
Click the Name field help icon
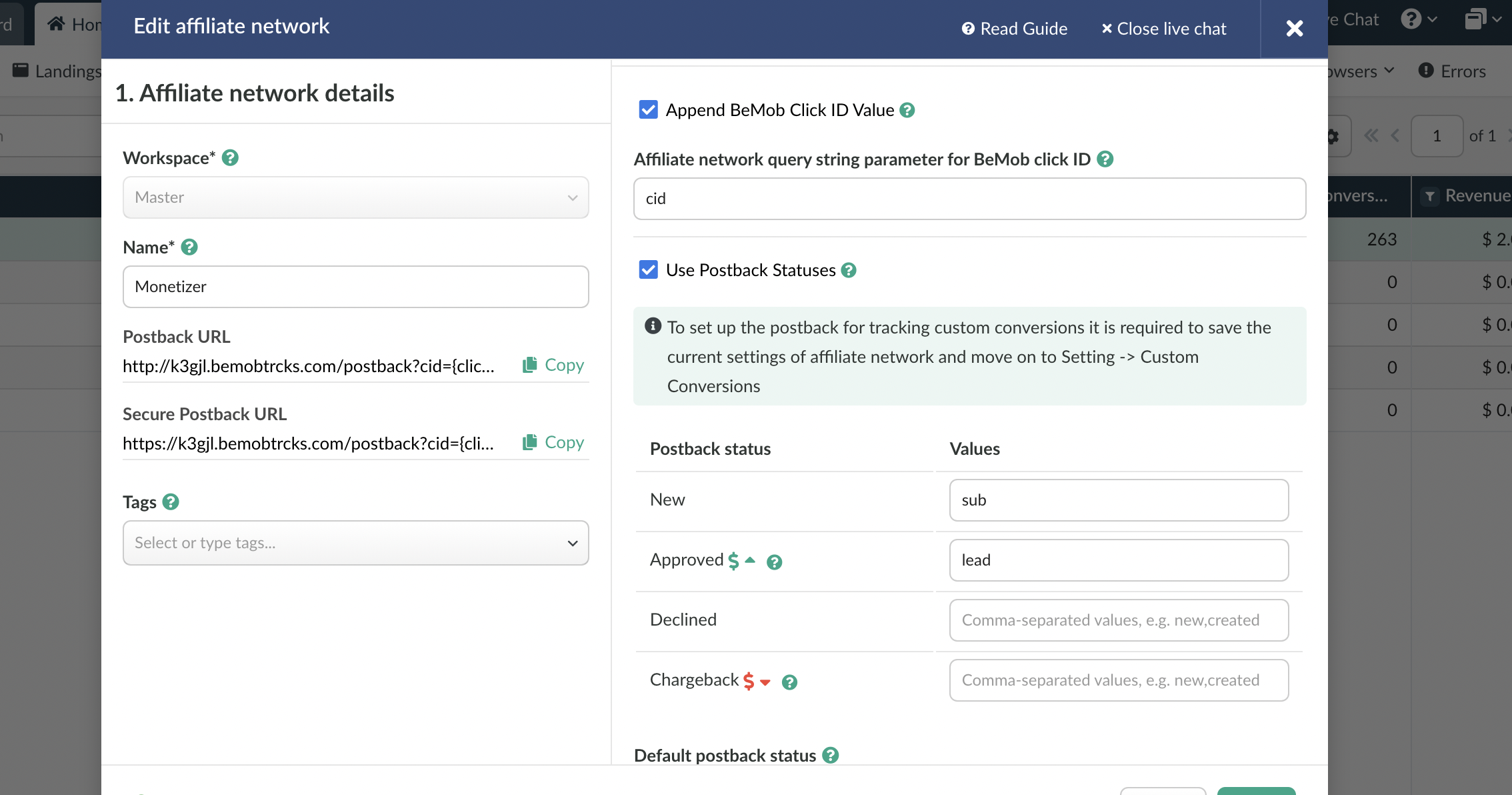pos(189,247)
